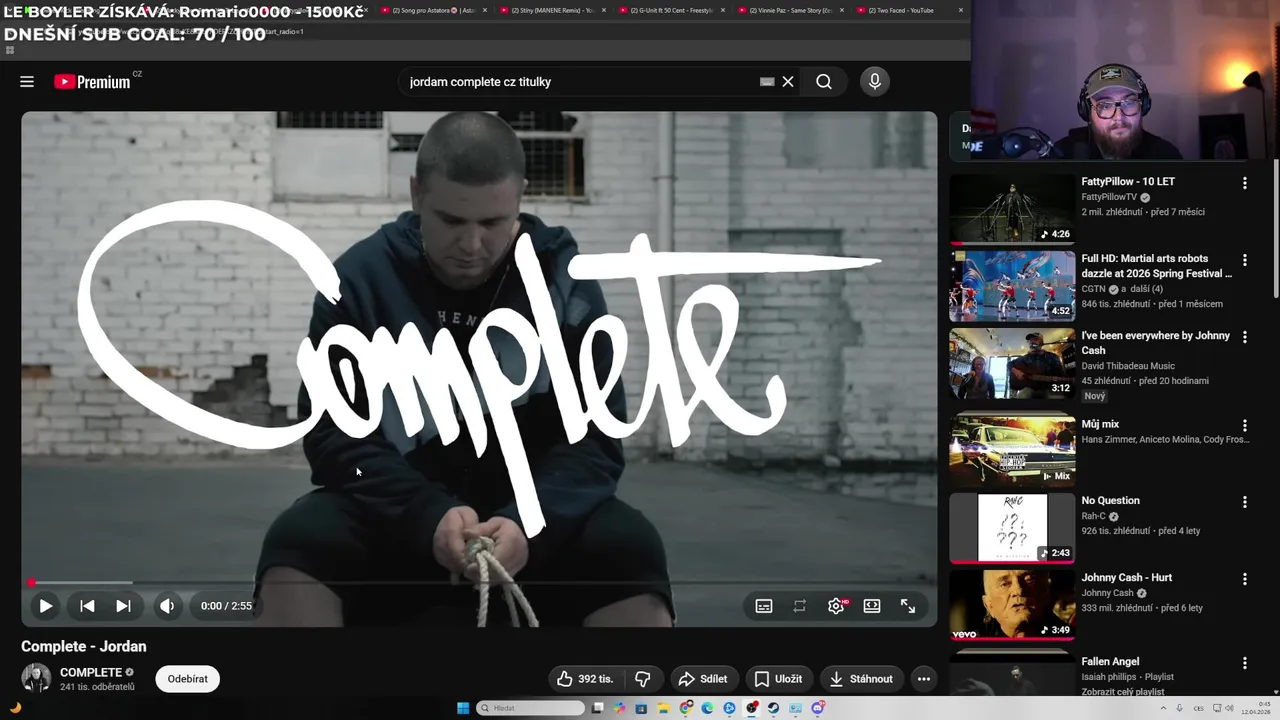Switch the player to theater mode

coord(872,606)
